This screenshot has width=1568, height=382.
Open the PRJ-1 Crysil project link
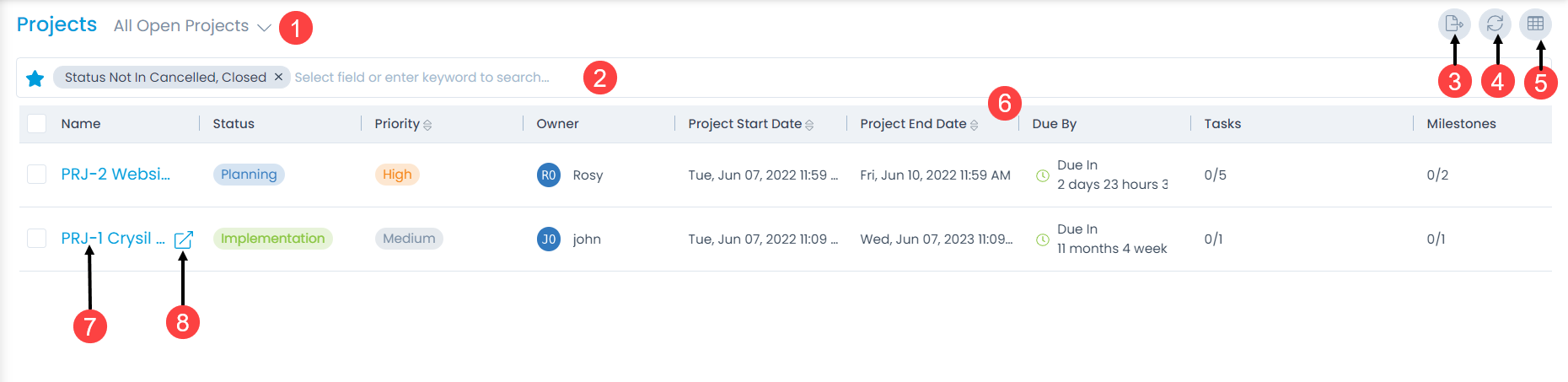click(113, 239)
